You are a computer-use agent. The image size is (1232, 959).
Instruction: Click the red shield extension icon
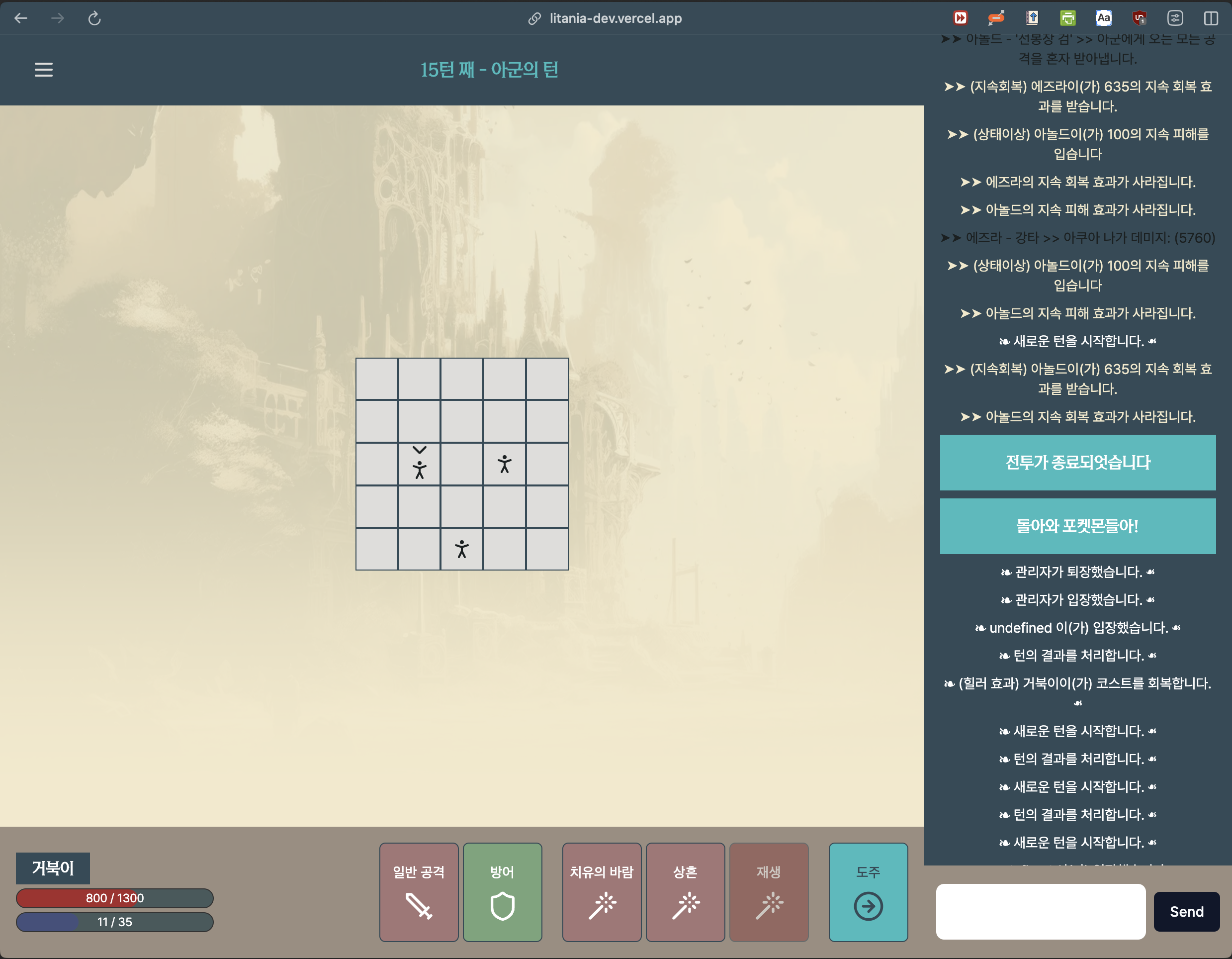1139,18
